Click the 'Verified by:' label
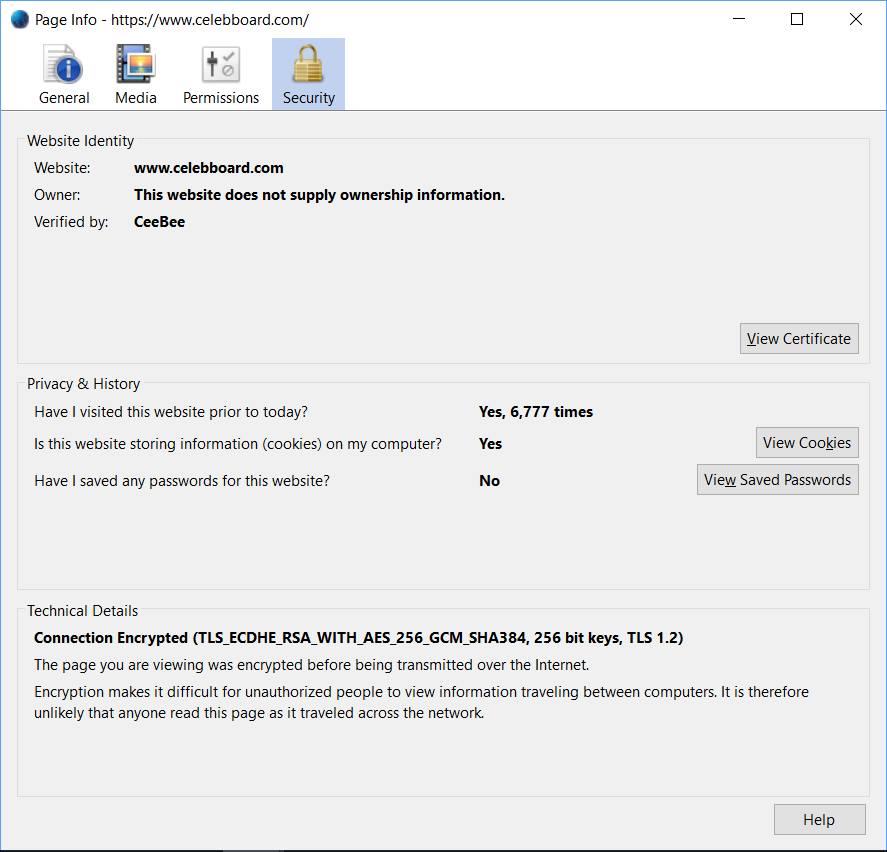887x852 pixels. coord(71,222)
